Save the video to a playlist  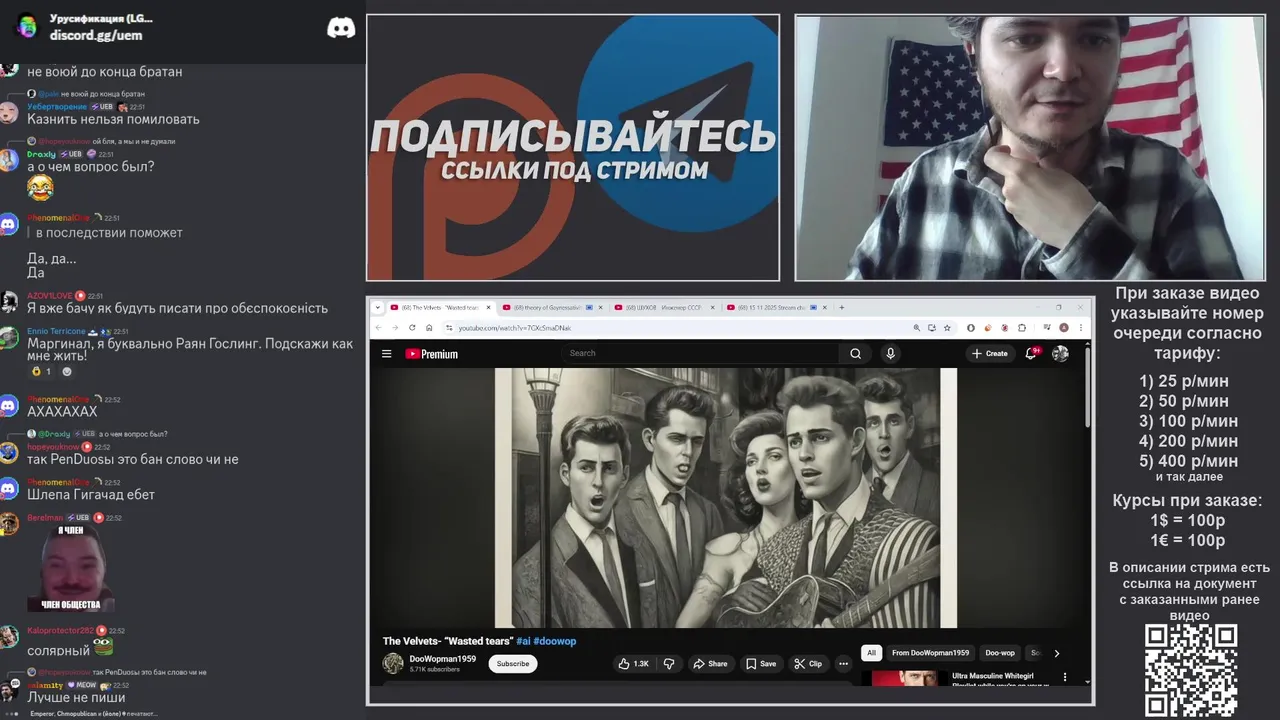[761, 663]
